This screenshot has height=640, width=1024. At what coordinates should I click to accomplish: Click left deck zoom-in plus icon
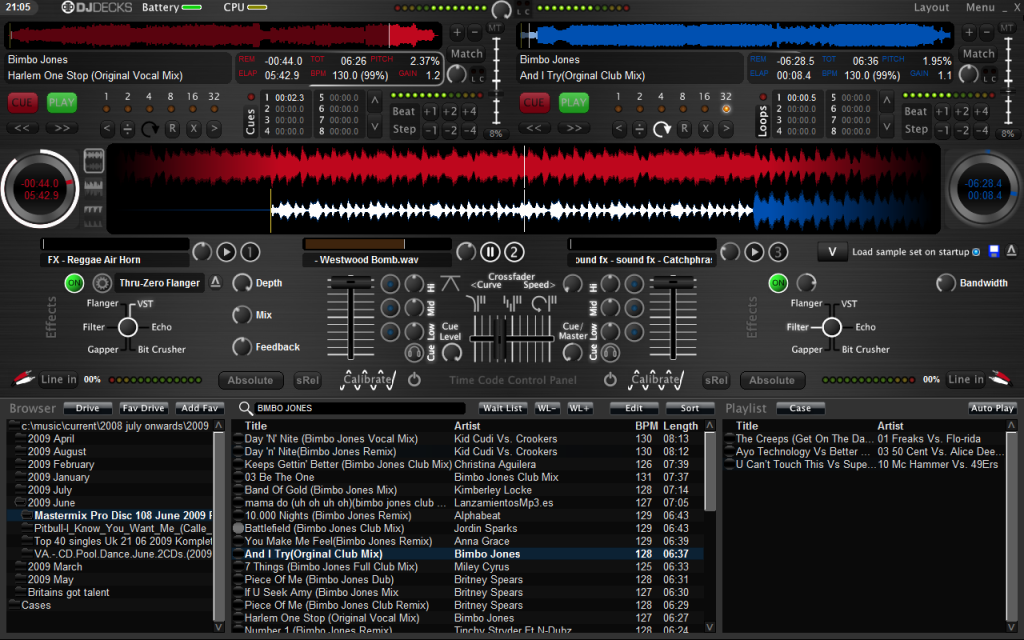tap(457, 31)
